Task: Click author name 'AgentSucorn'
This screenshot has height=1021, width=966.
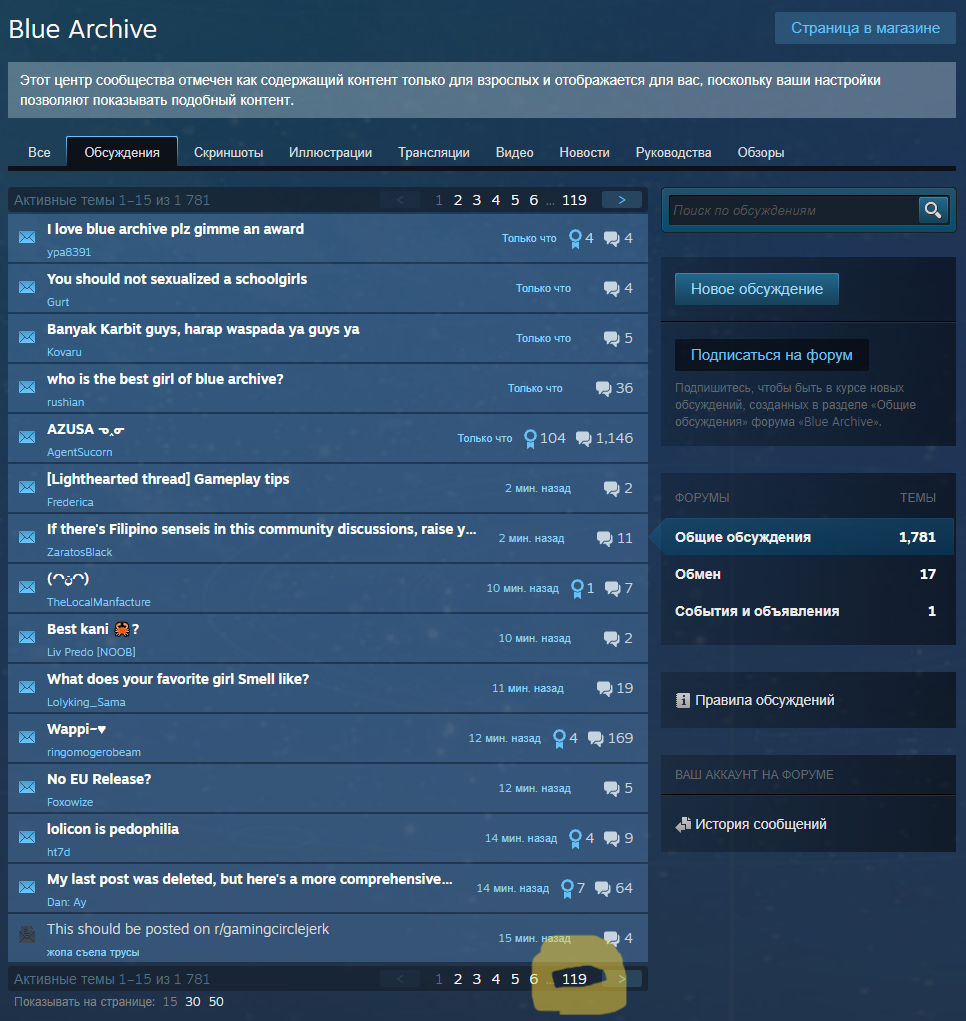Action: 79,453
